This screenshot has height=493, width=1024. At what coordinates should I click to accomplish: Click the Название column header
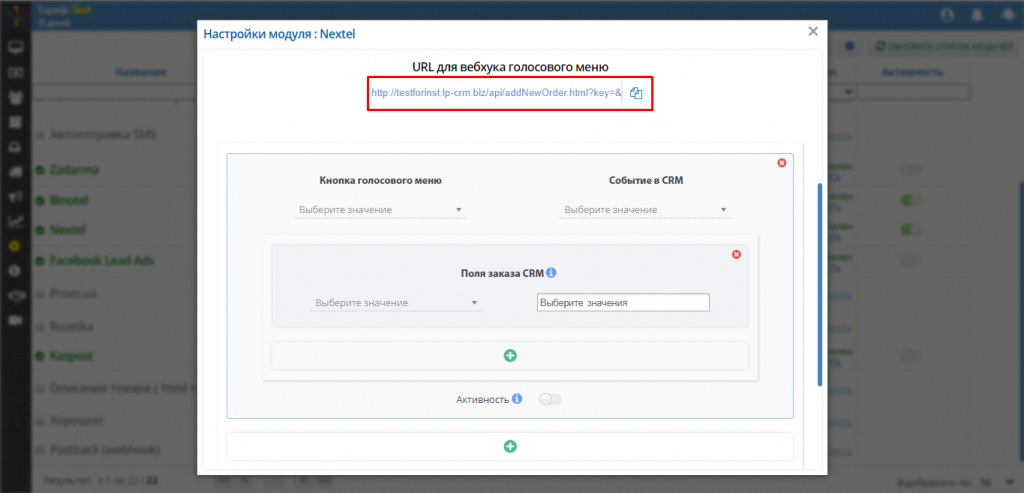click(141, 72)
